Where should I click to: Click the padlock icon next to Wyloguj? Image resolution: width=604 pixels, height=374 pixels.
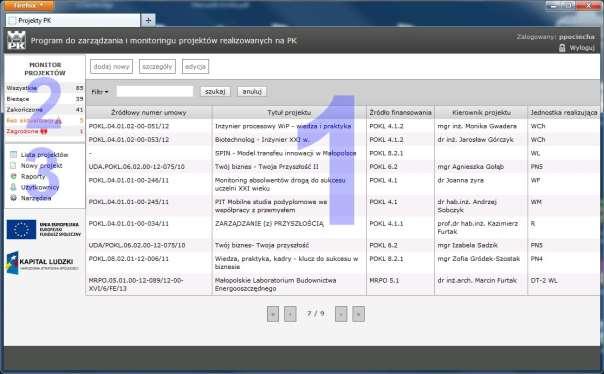pyautogui.click(x=562, y=48)
